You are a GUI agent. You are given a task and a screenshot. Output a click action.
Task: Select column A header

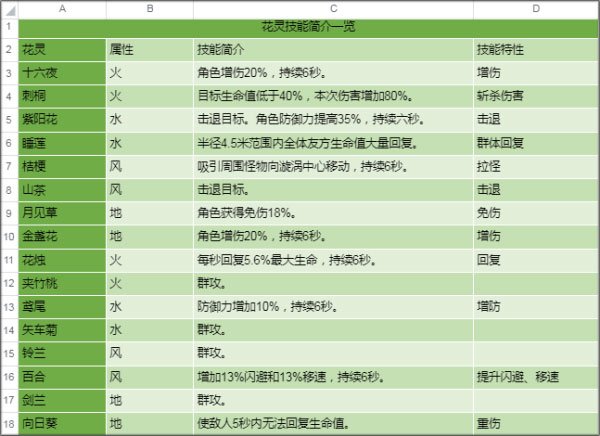62,8
